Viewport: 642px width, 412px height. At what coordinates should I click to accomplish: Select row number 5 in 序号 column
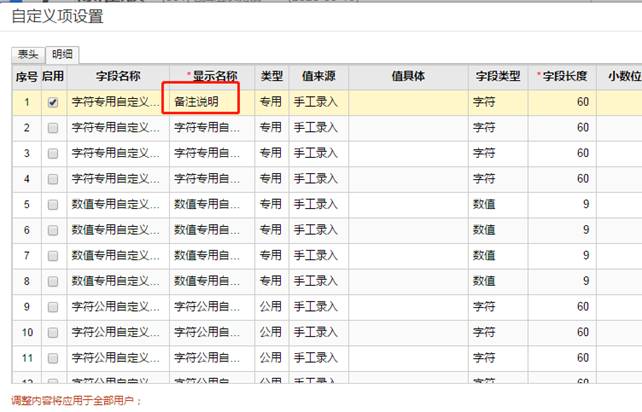pos(27,204)
